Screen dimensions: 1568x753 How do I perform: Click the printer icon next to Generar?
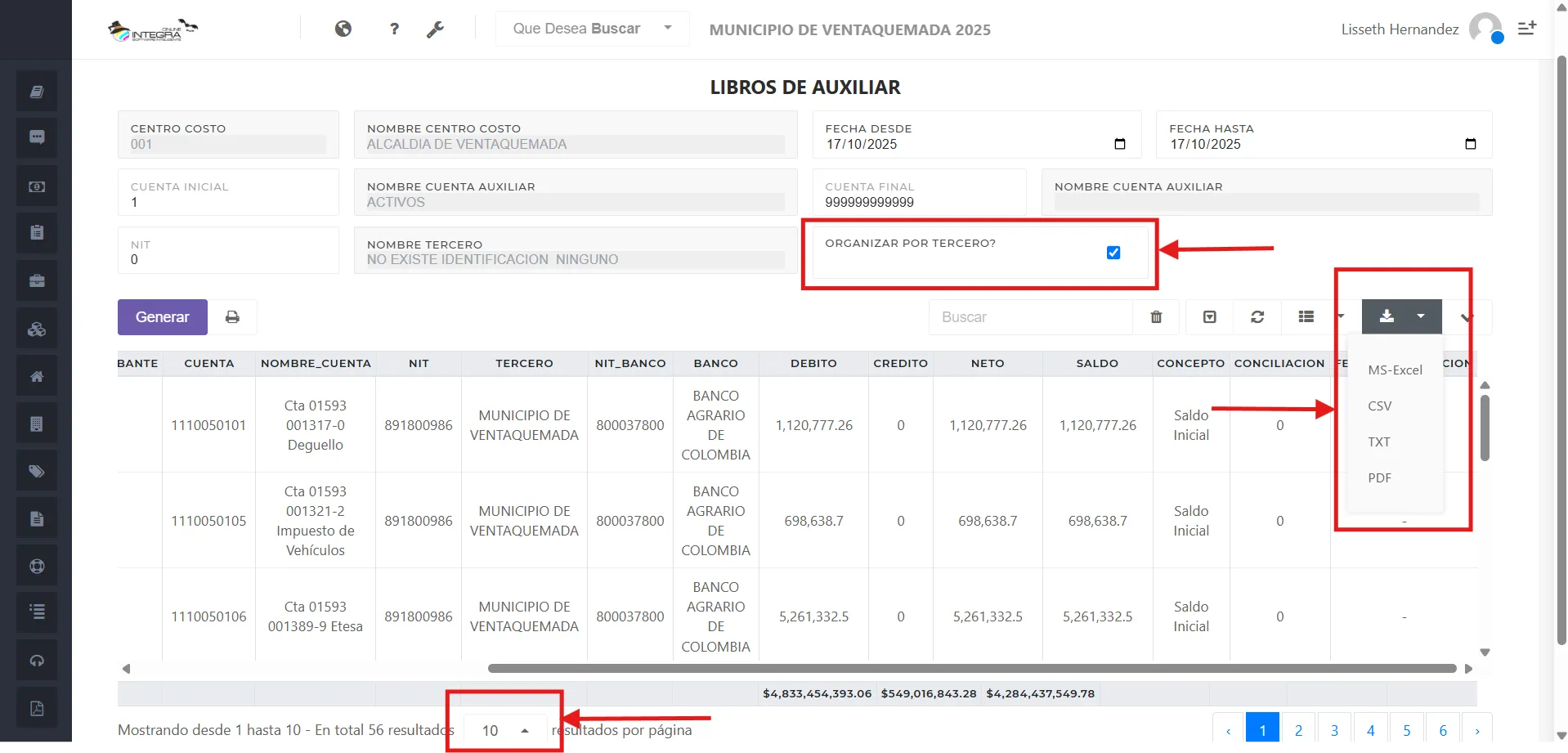pyautogui.click(x=233, y=316)
